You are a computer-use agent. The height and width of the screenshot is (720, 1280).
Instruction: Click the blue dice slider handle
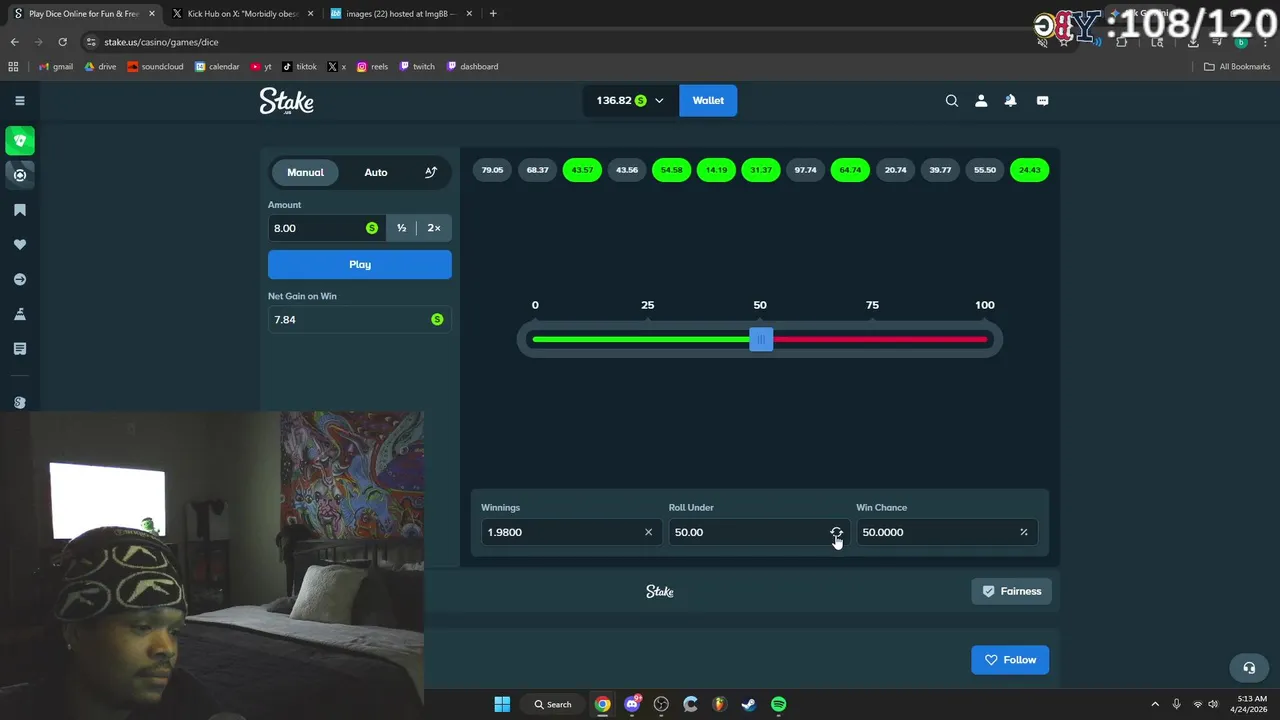pyautogui.click(x=761, y=340)
